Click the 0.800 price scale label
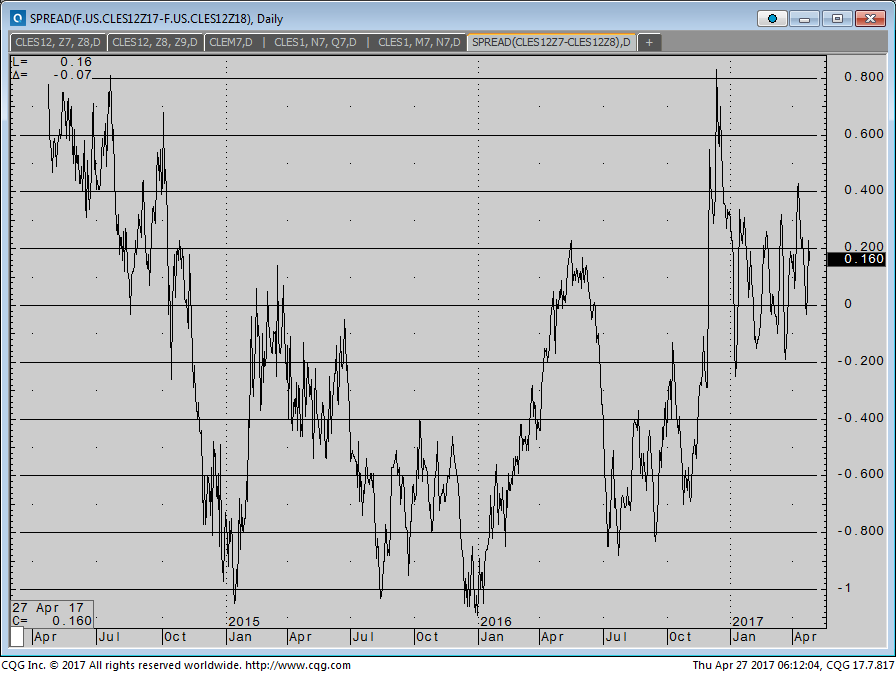896x673 pixels. pyautogui.click(x=863, y=77)
